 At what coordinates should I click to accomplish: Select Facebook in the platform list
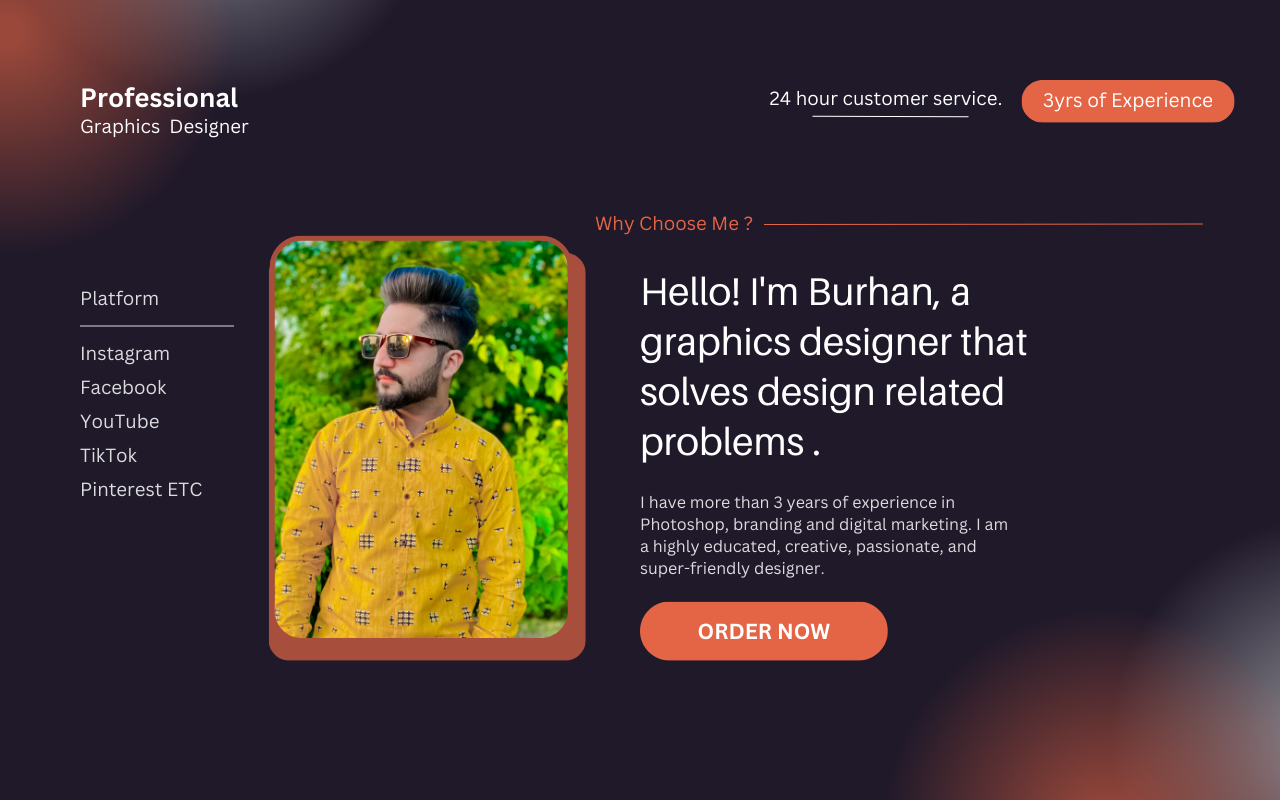pyautogui.click(x=123, y=388)
